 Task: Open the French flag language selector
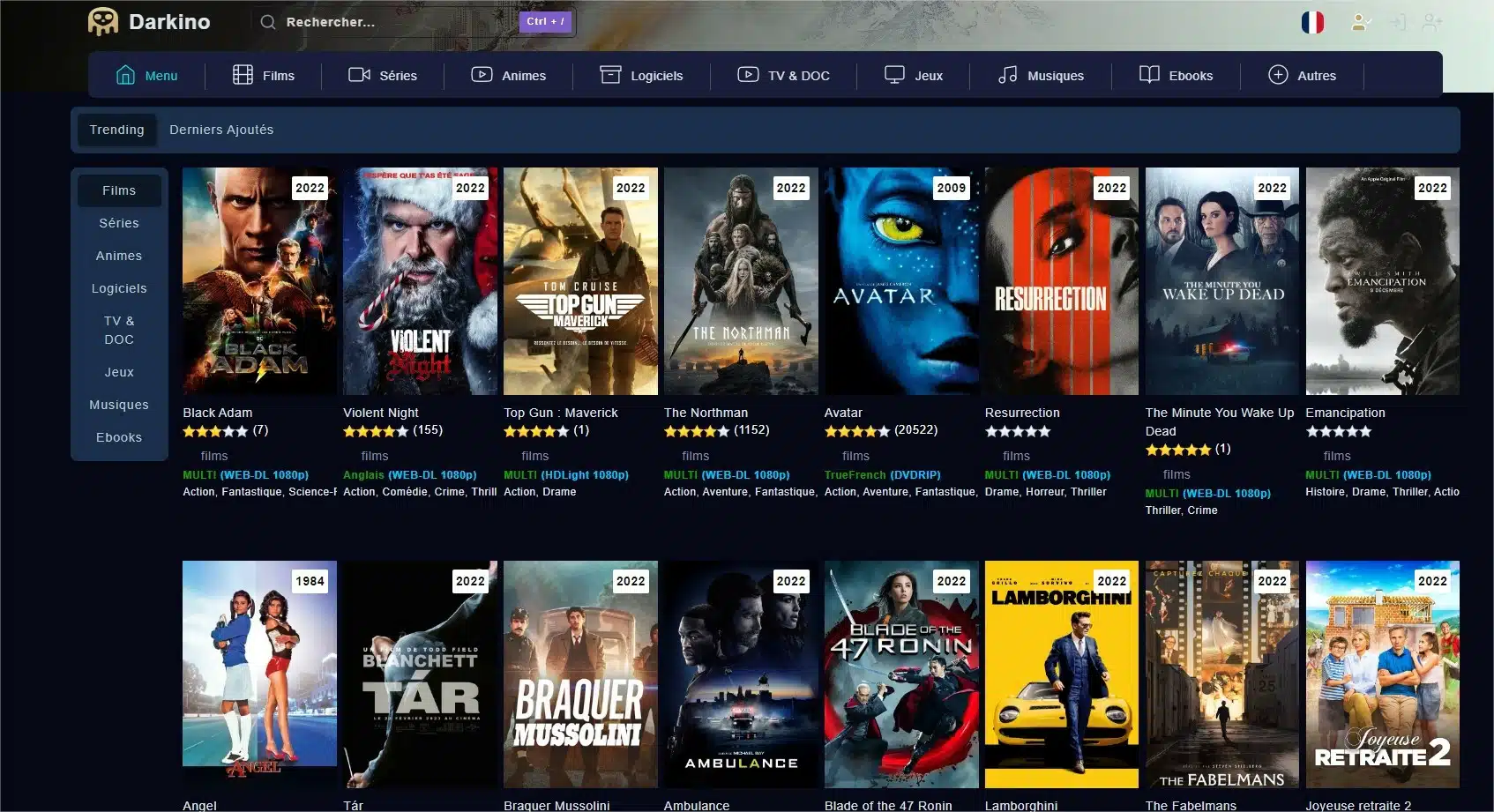[x=1312, y=22]
